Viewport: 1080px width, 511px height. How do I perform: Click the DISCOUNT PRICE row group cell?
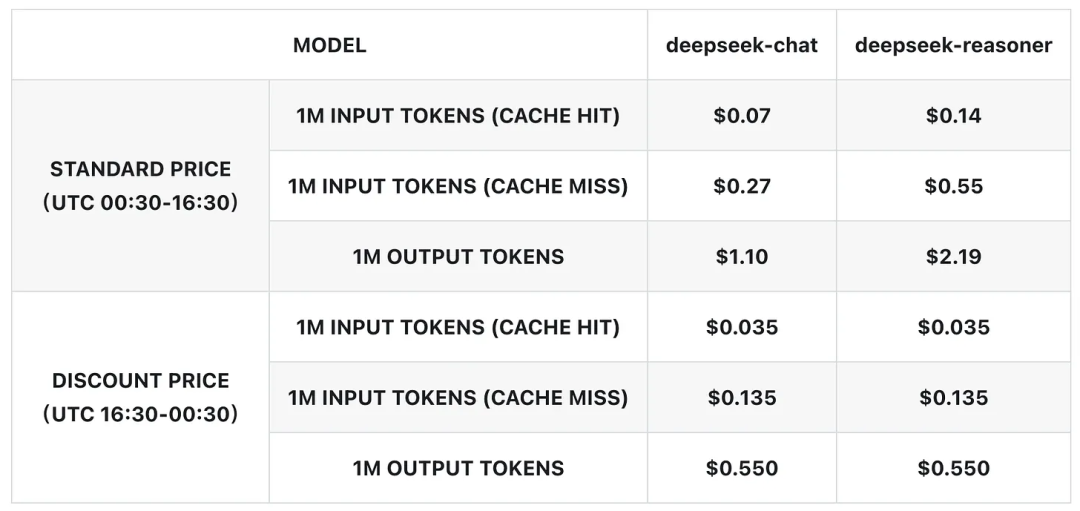(x=141, y=397)
